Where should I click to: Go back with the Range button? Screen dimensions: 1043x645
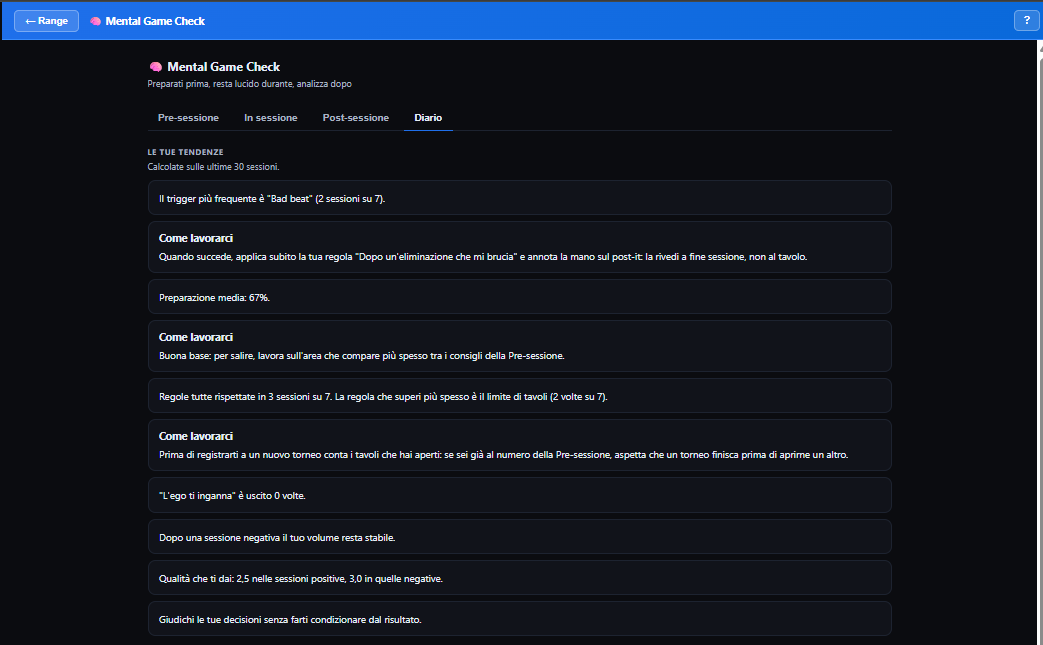47,21
